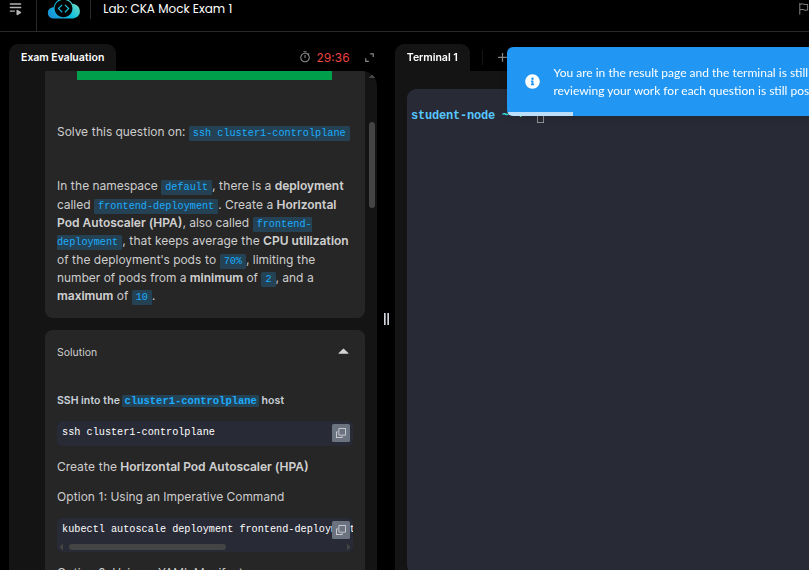The height and width of the screenshot is (570, 809).
Task: Click the default namespace code label
Action: pyautogui.click(x=186, y=186)
